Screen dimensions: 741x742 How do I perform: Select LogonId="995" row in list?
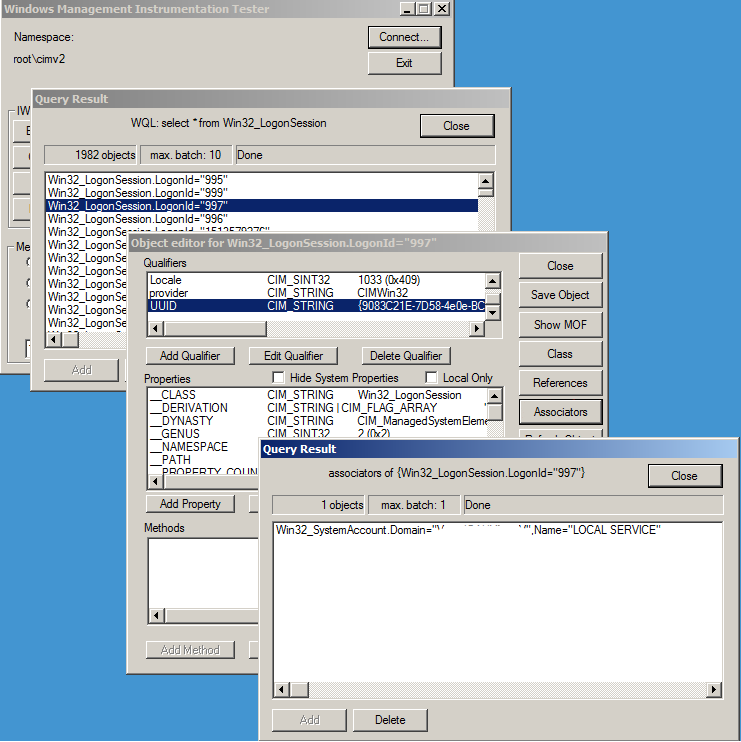point(262,180)
